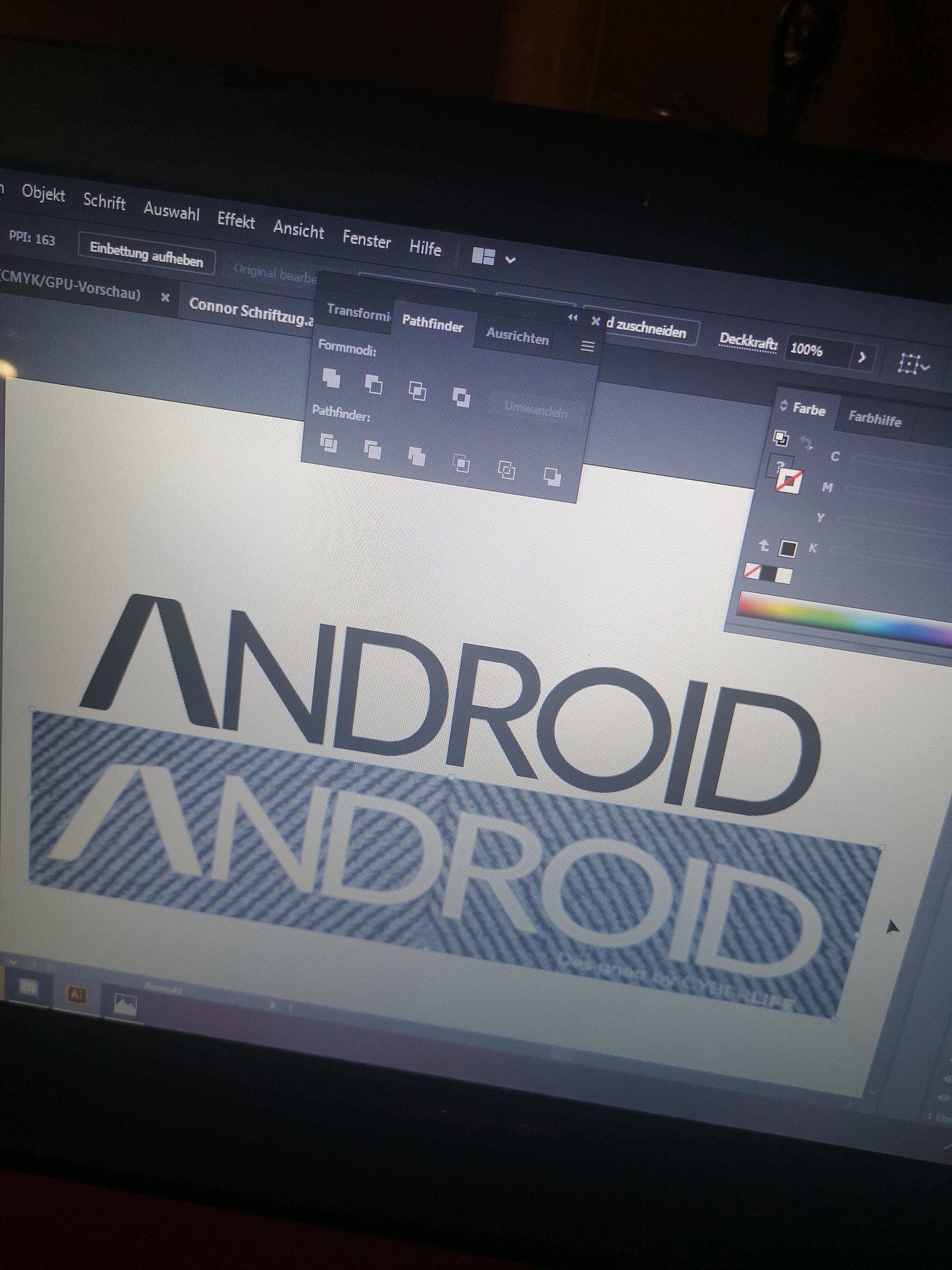Collapse the Pathfinder panel with double arrows
Image resolution: width=952 pixels, height=1270 pixels.
click(x=572, y=317)
